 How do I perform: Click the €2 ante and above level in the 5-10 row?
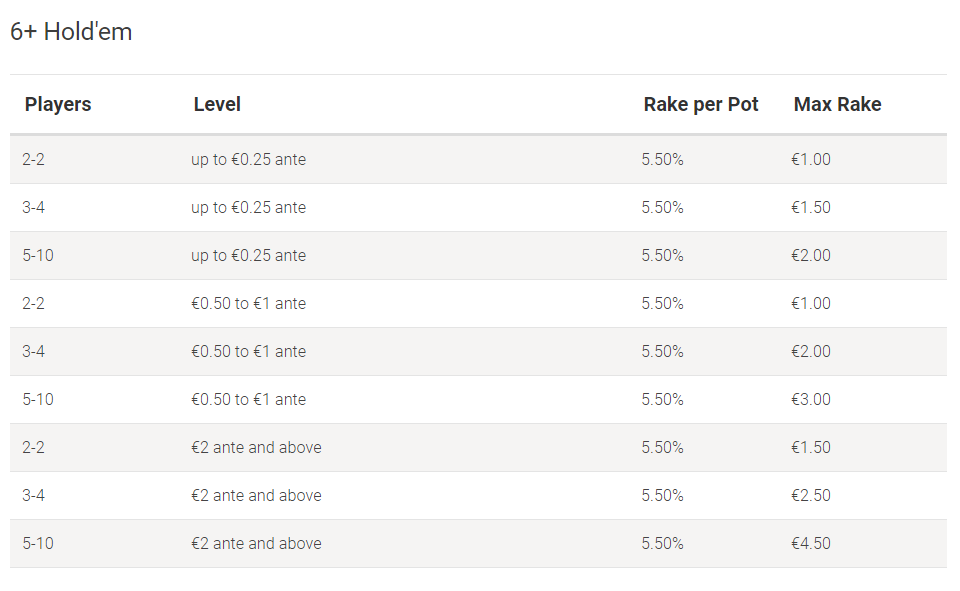coord(256,543)
